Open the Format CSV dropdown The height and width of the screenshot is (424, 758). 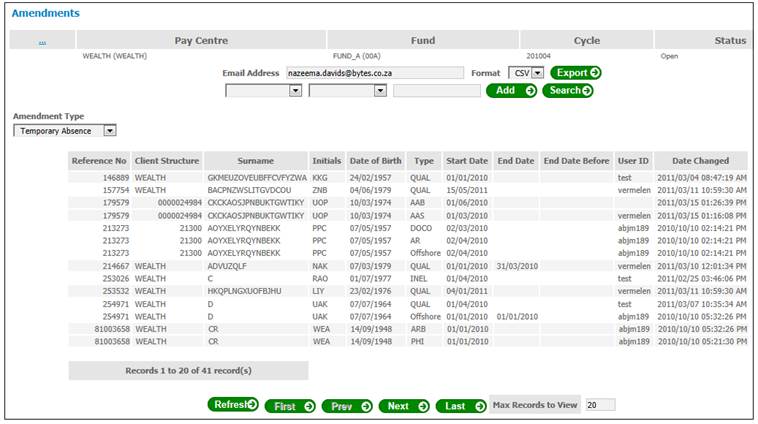click(x=526, y=73)
